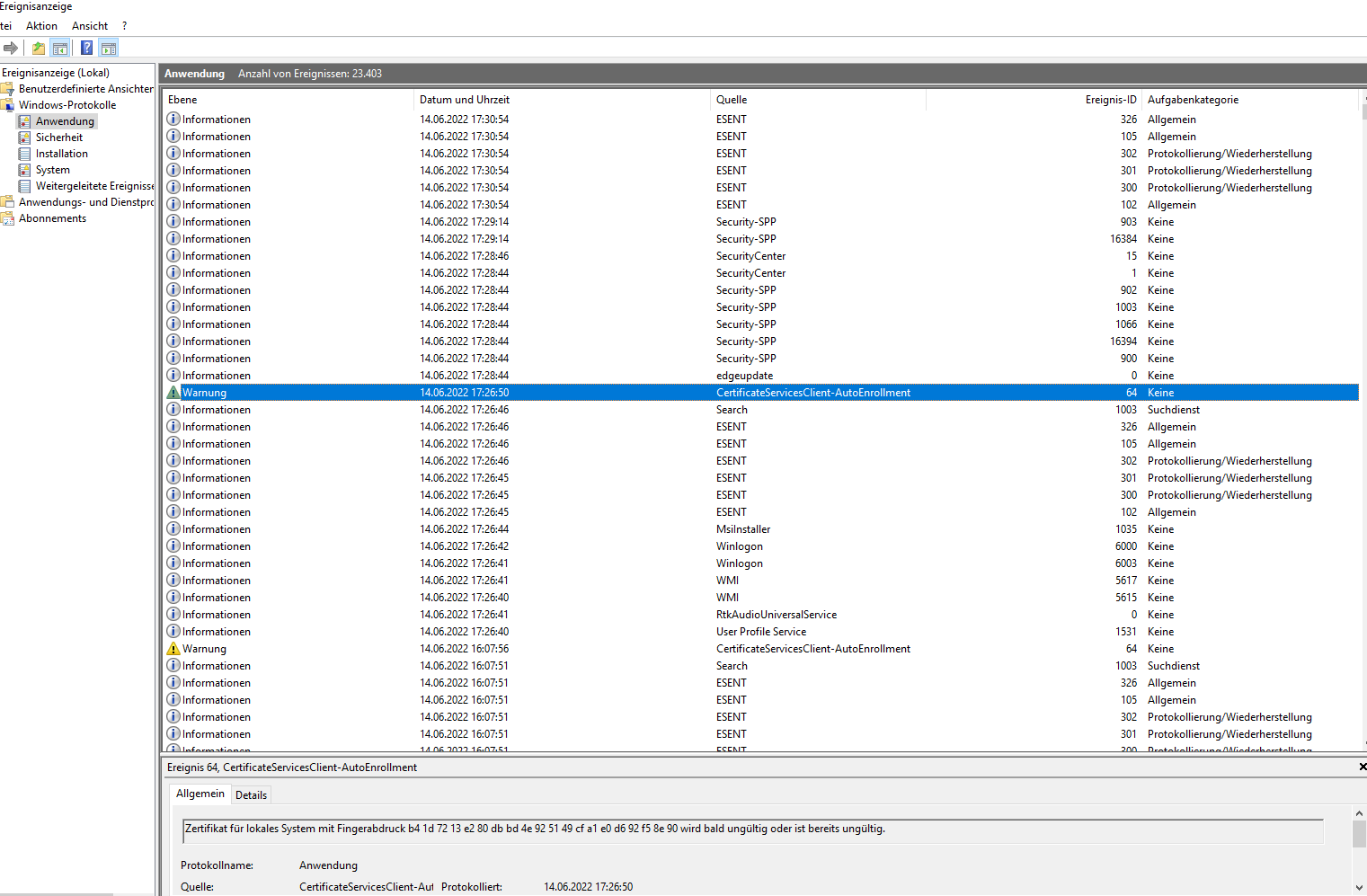The image size is (1367, 896).
Task: Select Ereignisanzeige (Lokal) root node
Action: click(x=56, y=73)
